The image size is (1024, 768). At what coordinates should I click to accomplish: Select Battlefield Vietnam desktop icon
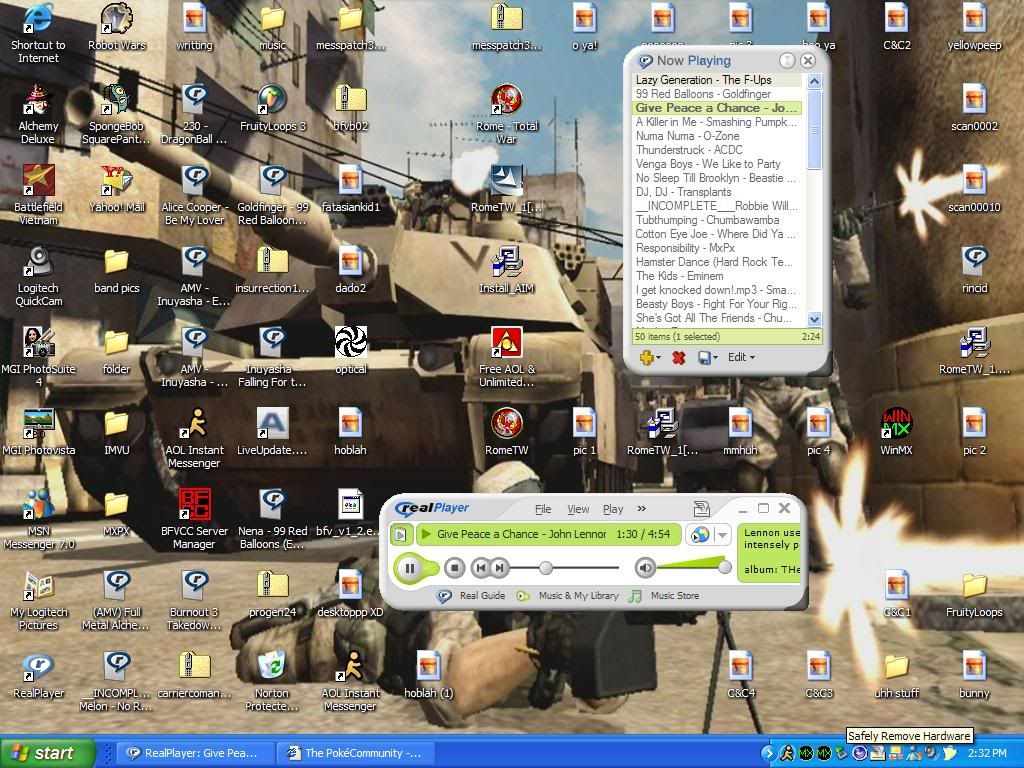38,195
